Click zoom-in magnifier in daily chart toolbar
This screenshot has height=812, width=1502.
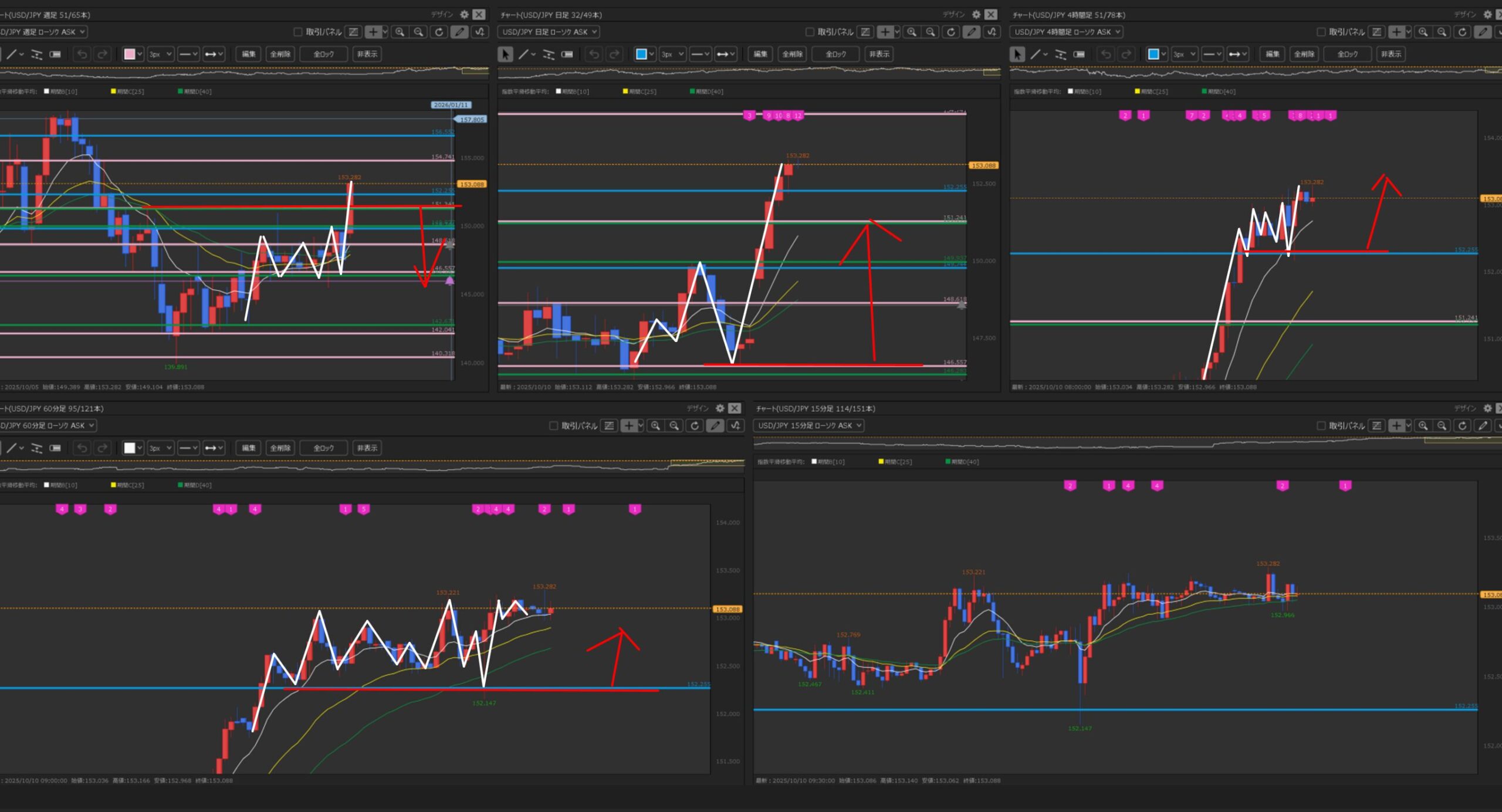point(911,32)
